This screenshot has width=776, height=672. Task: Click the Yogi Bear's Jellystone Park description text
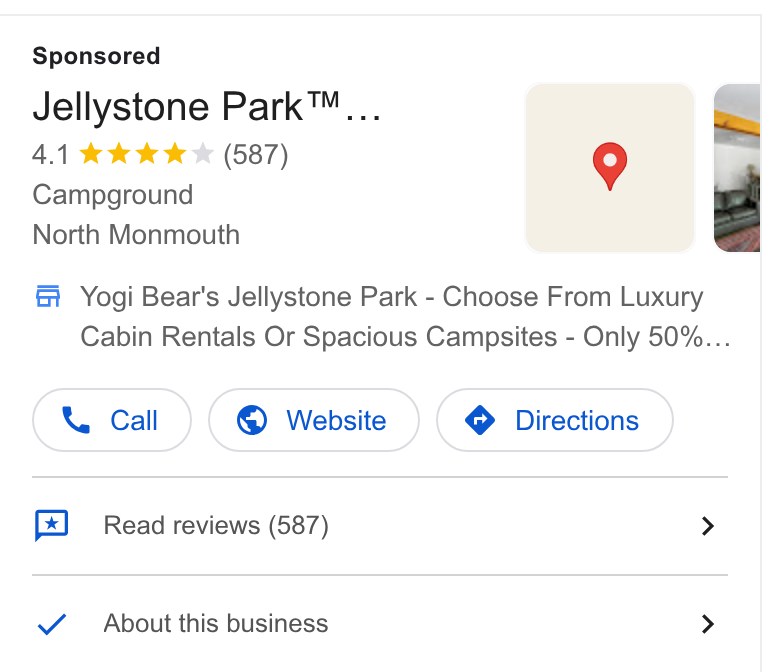(x=406, y=317)
